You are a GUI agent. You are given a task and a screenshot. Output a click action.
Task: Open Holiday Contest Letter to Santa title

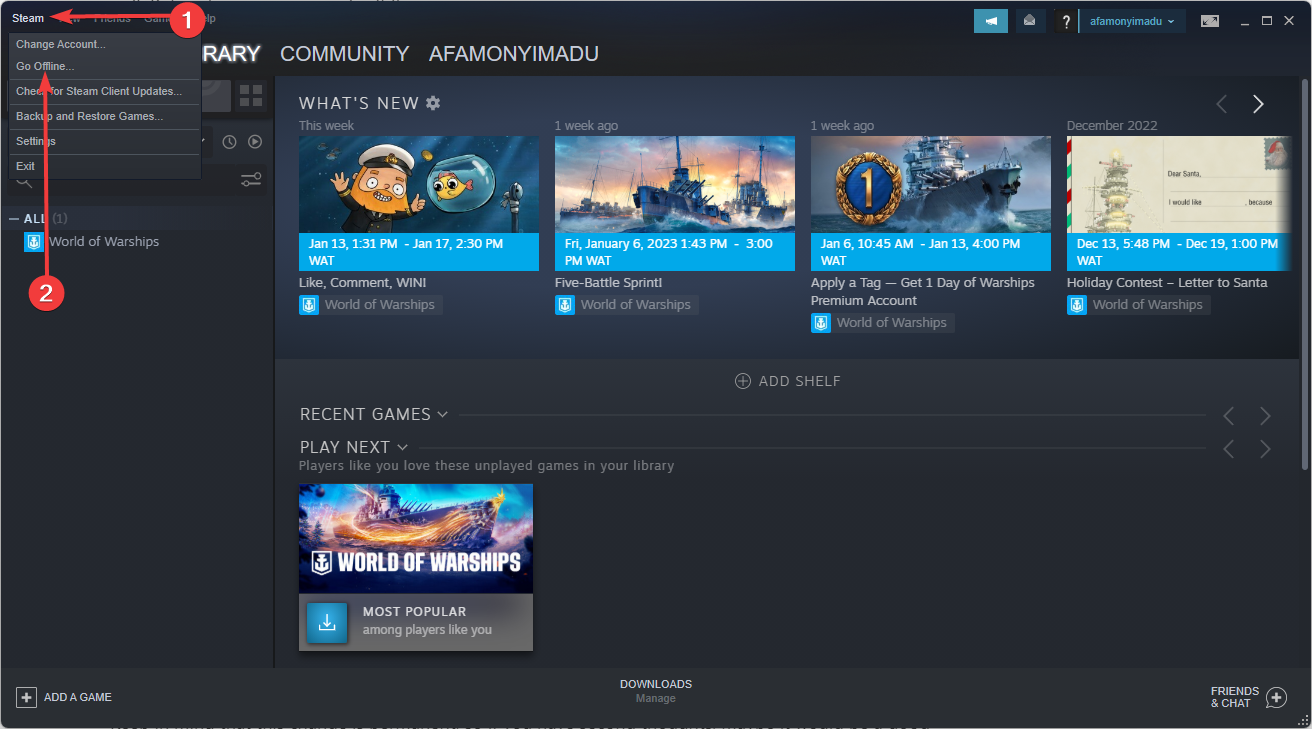tap(1167, 283)
